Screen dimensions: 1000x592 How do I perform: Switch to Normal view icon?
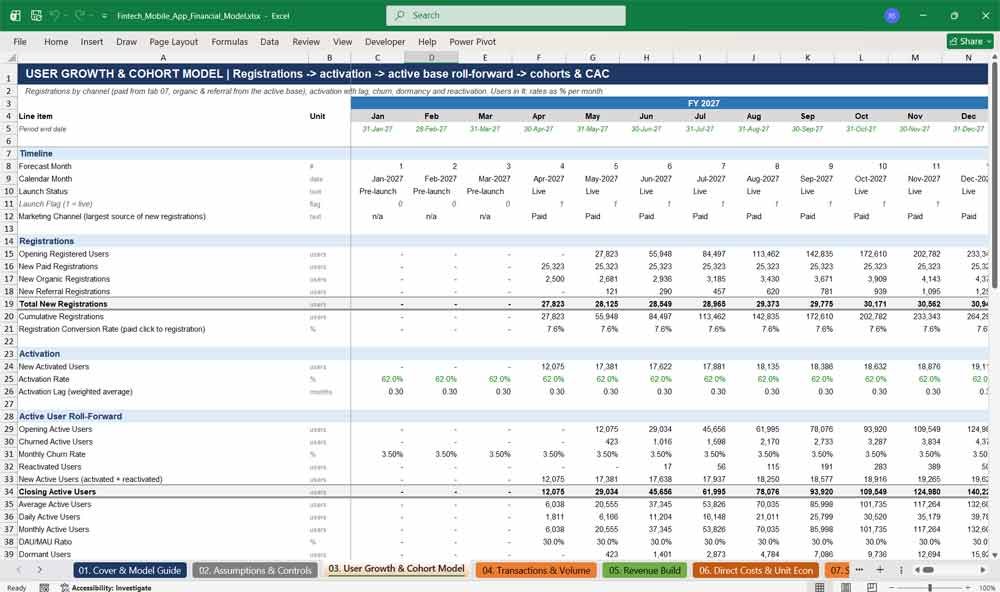click(820, 587)
